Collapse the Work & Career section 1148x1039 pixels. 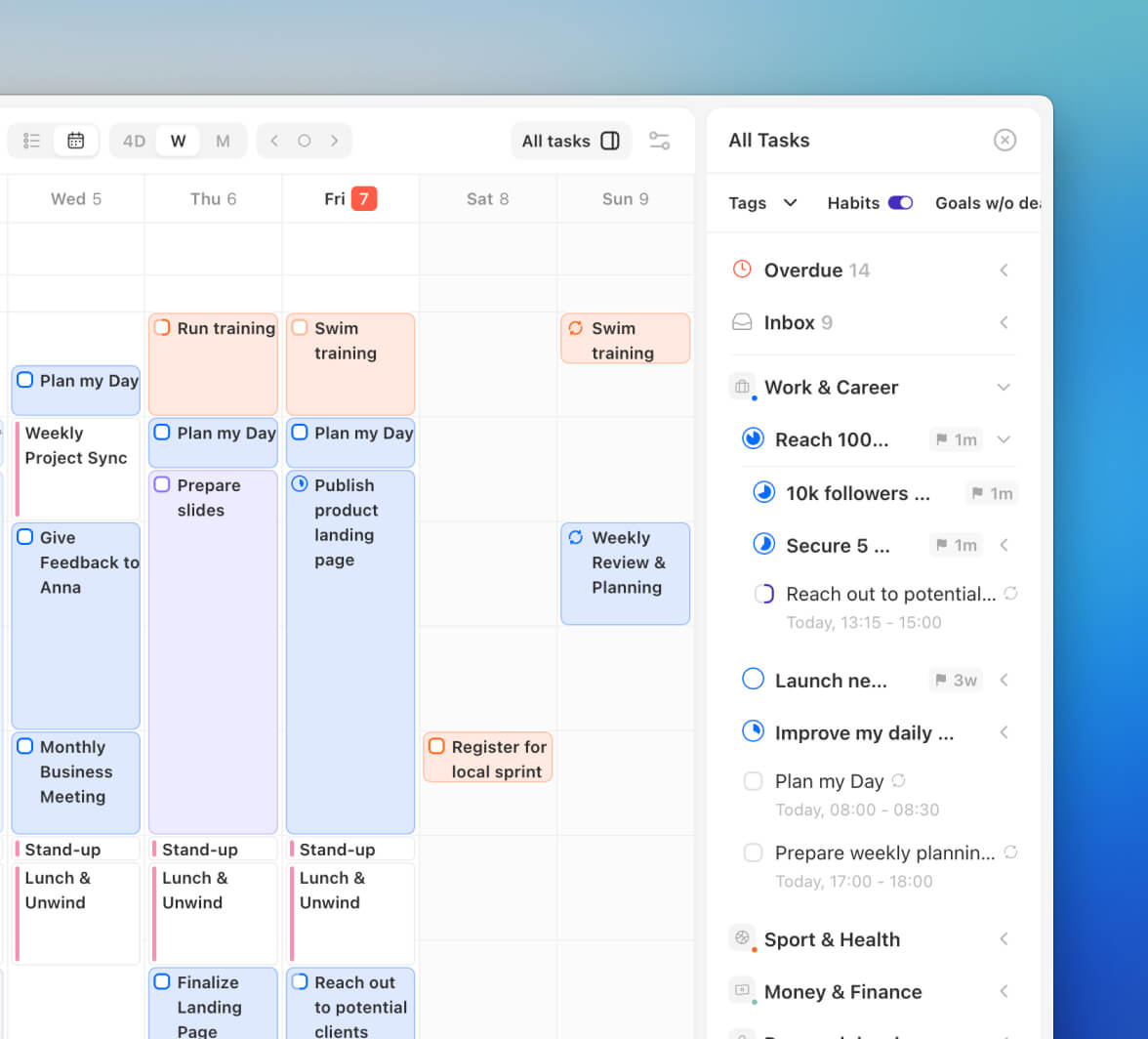[1004, 387]
